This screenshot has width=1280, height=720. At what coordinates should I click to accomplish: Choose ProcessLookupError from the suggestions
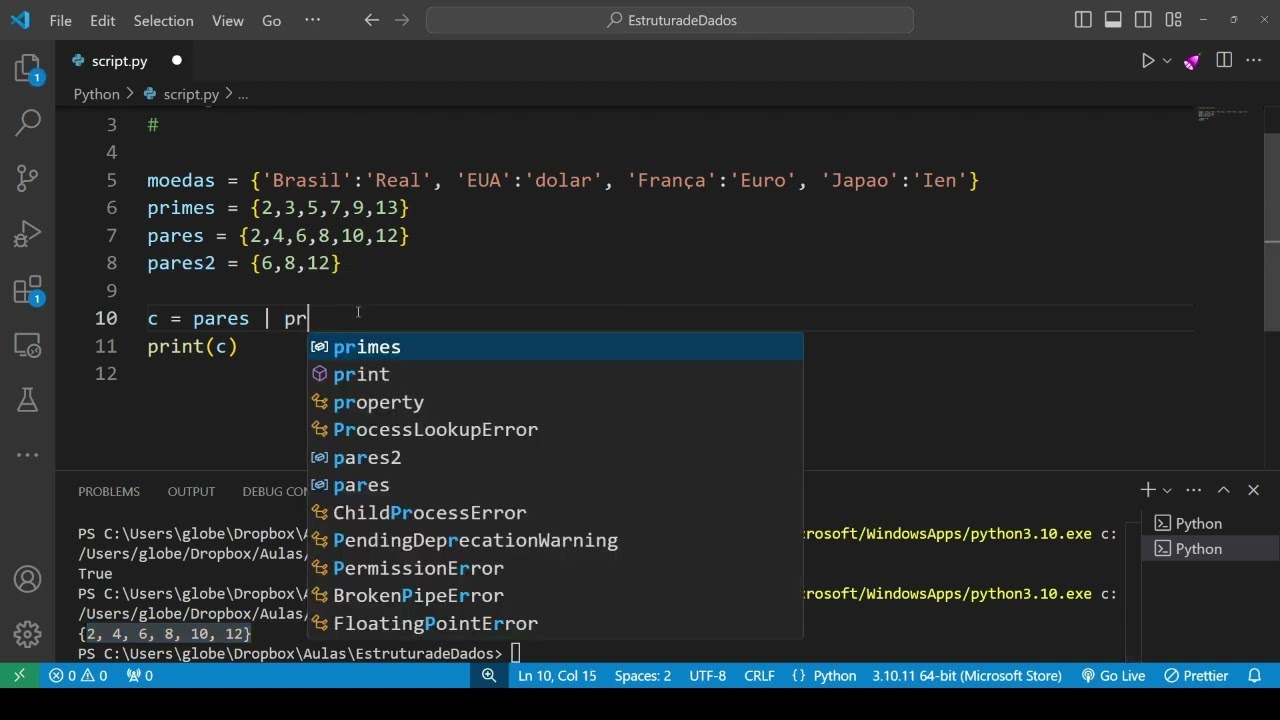(x=555, y=430)
